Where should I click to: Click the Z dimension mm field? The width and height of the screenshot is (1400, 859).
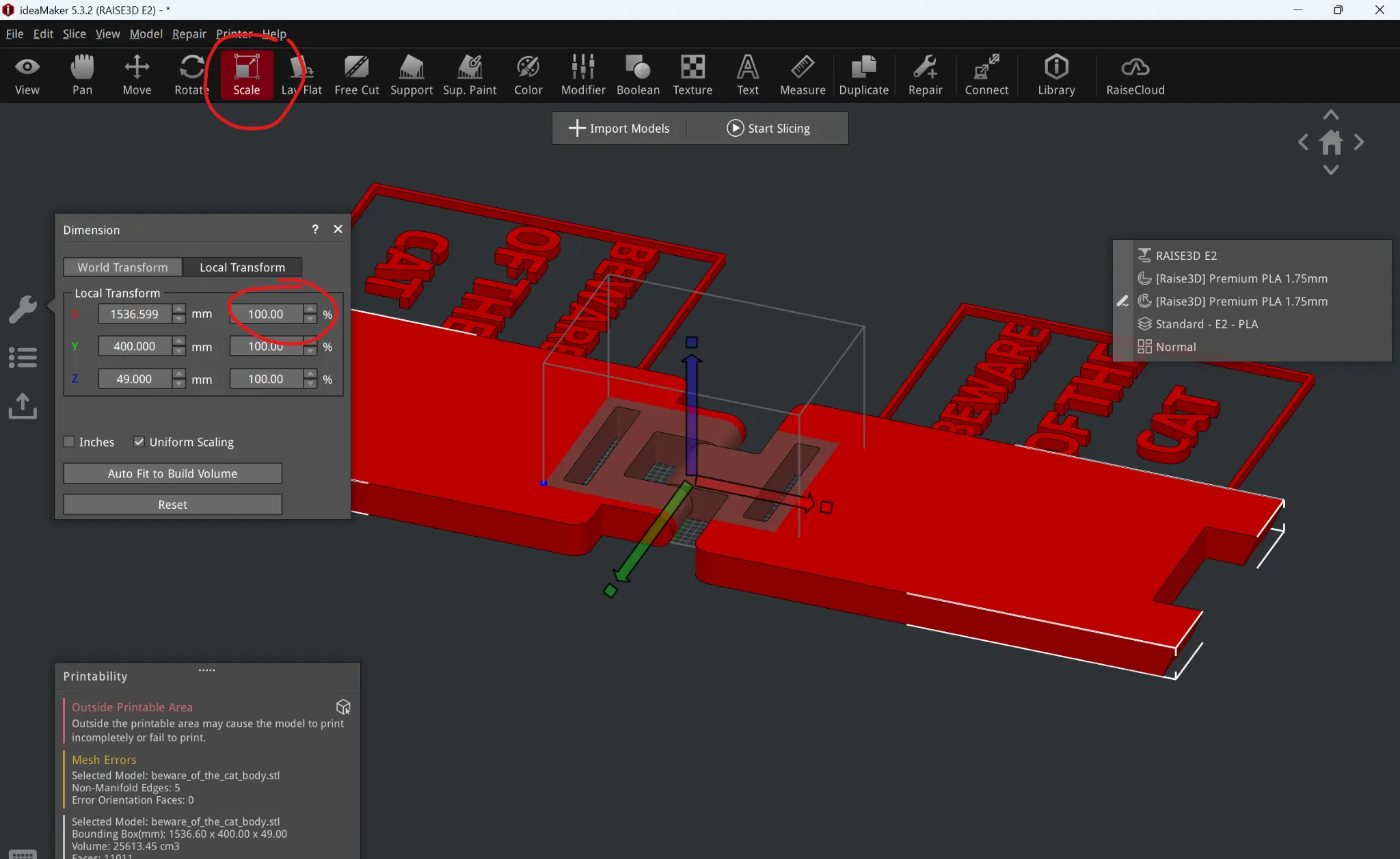pyautogui.click(x=135, y=379)
